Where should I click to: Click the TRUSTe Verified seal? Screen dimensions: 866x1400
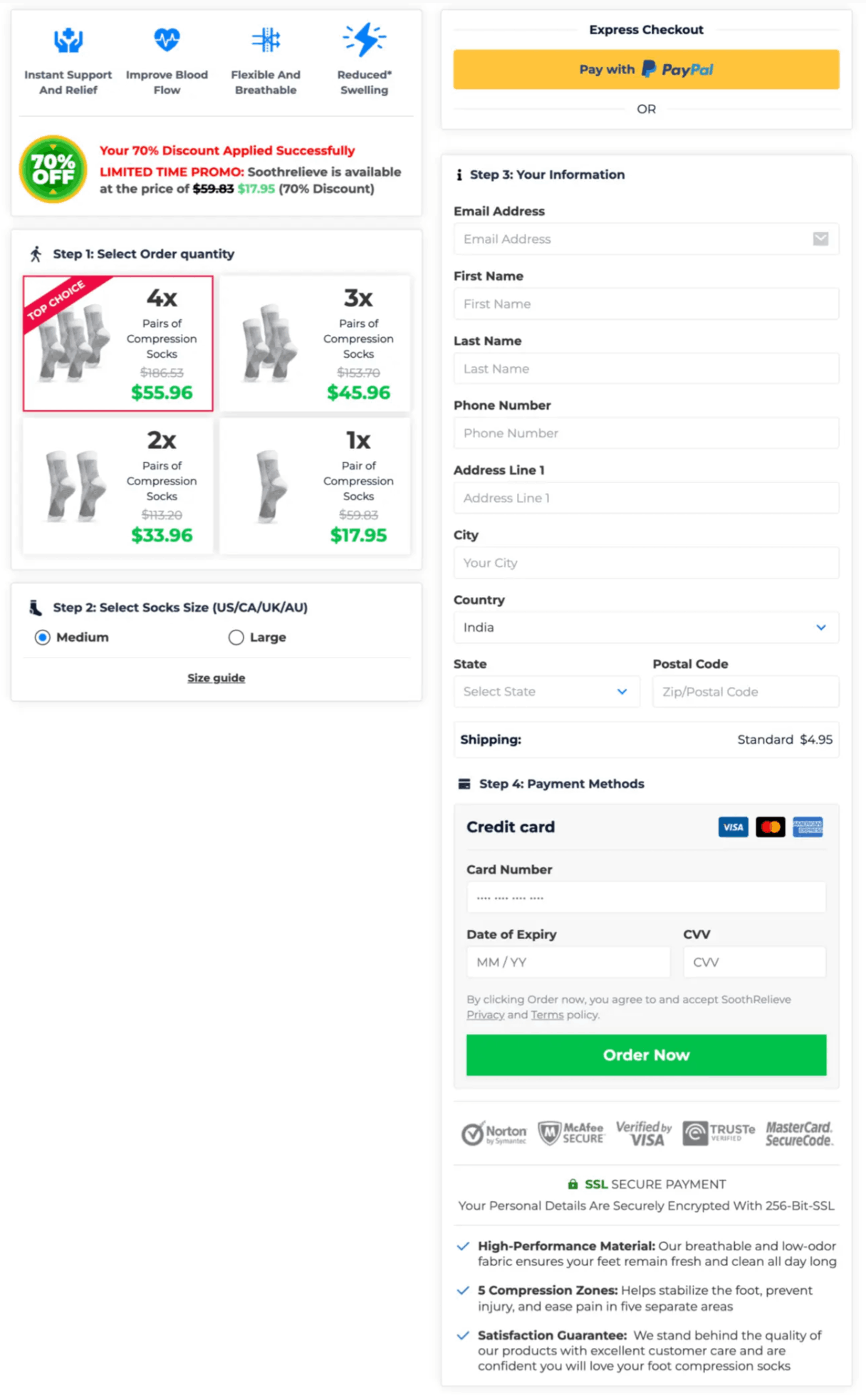[x=719, y=1133]
